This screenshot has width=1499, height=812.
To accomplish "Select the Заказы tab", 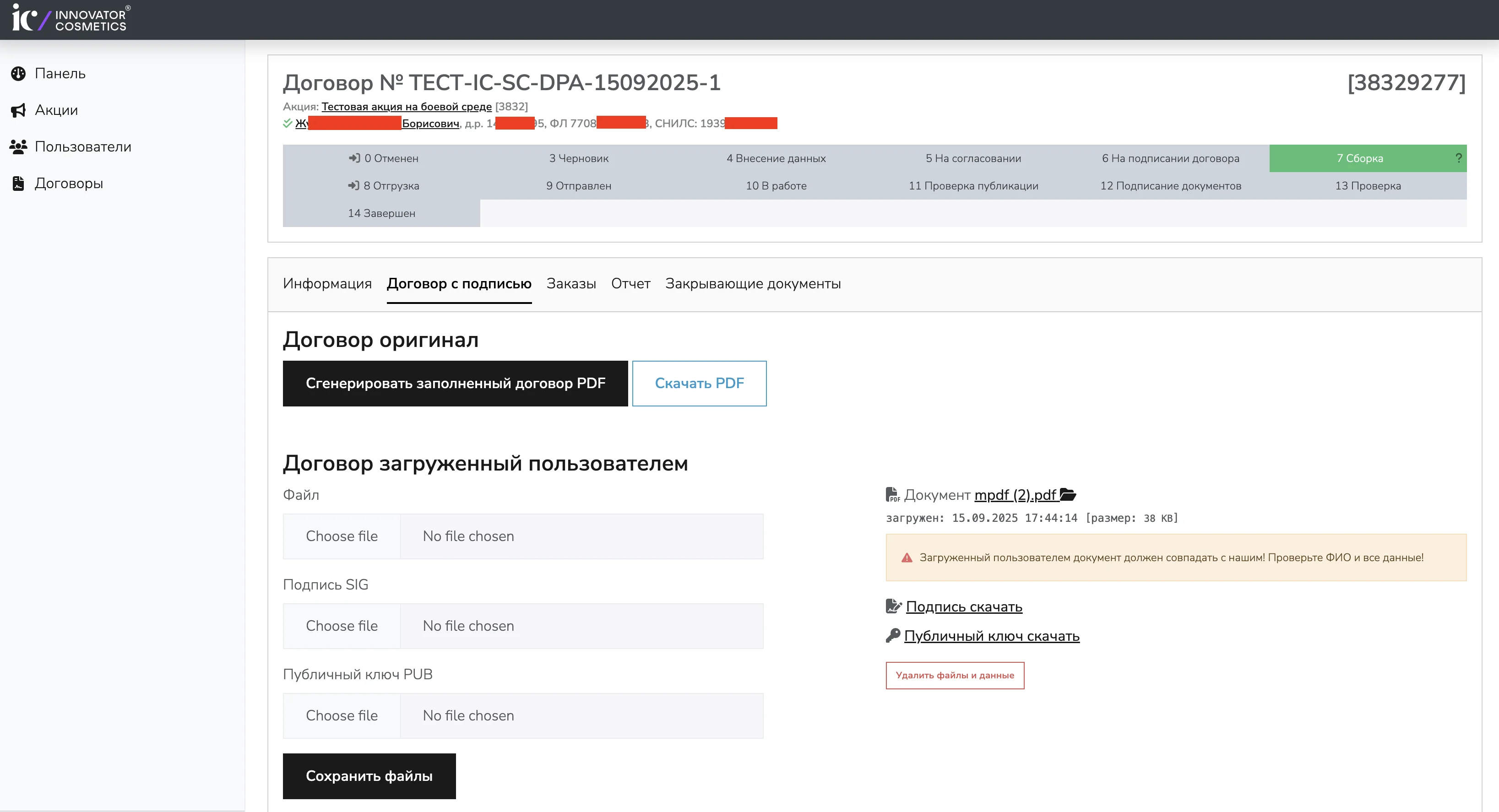I will coord(571,284).
